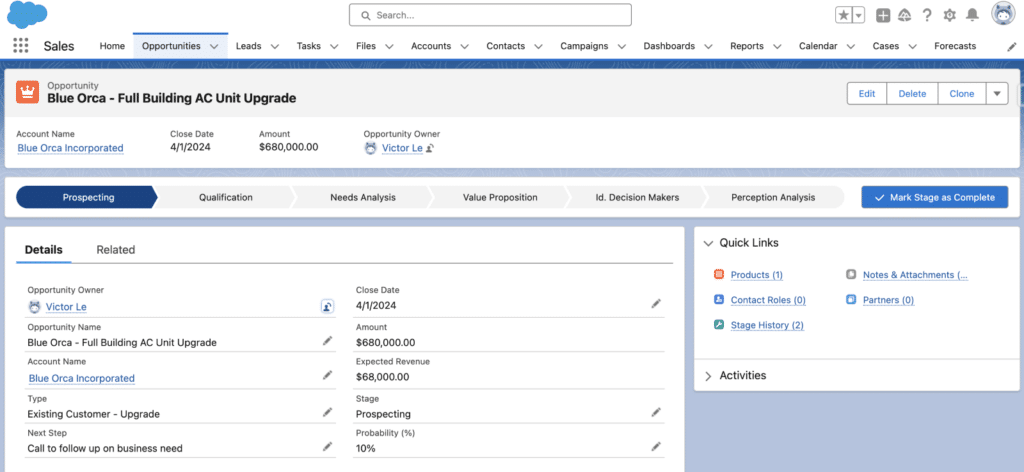The image size is (1024, 472).
Task: Open the user profile avatar
Action: pos(1003,14)
